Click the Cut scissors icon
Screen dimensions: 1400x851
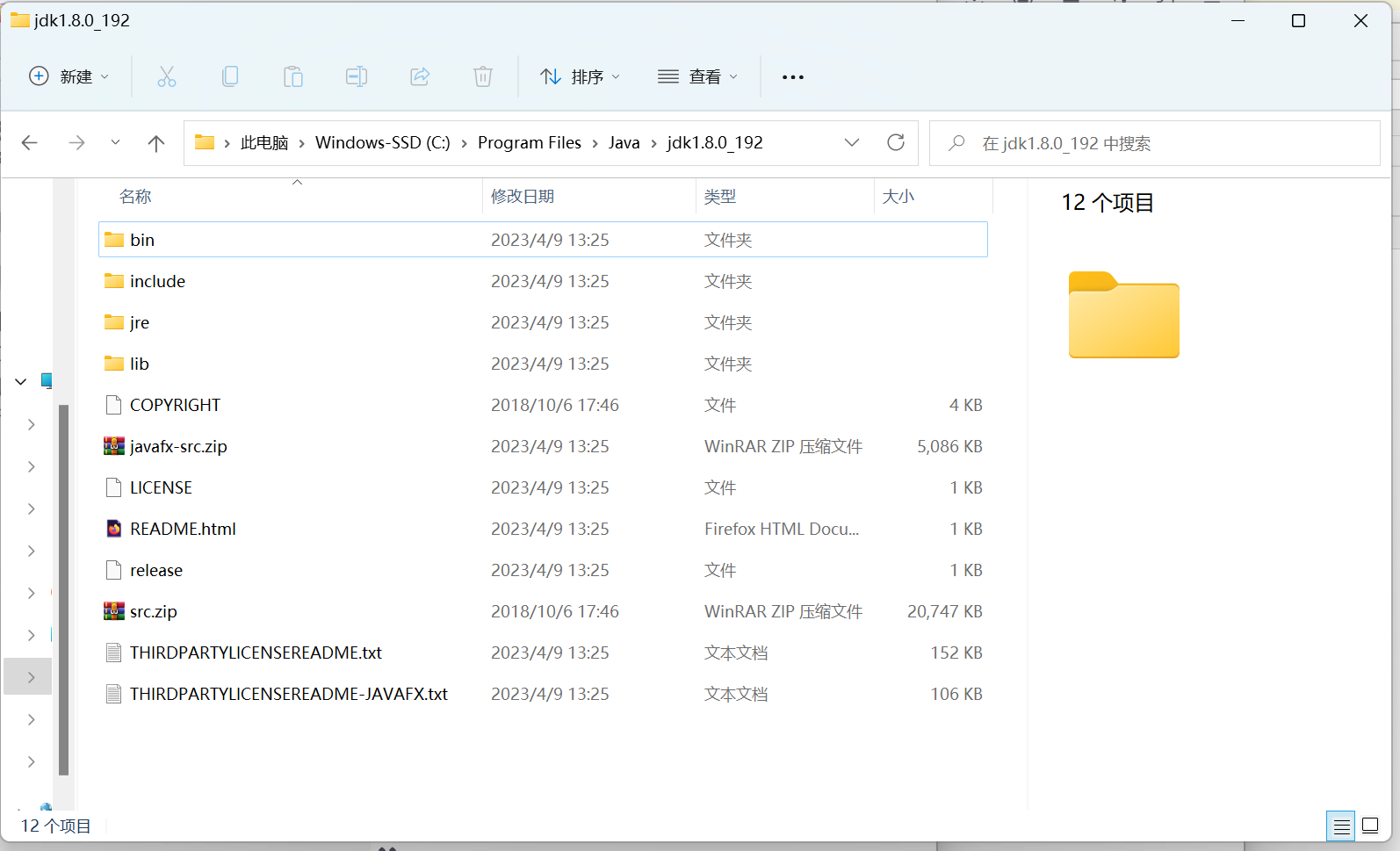tap(167, 77)
